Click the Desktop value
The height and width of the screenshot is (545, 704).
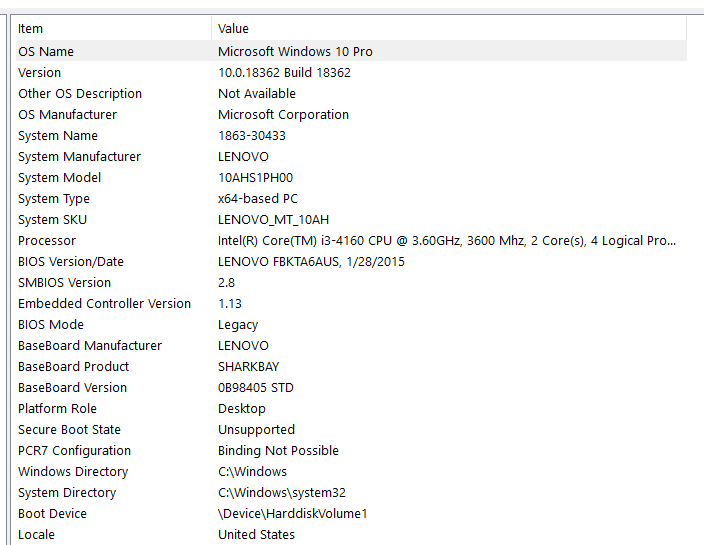[x=242, y=409]
